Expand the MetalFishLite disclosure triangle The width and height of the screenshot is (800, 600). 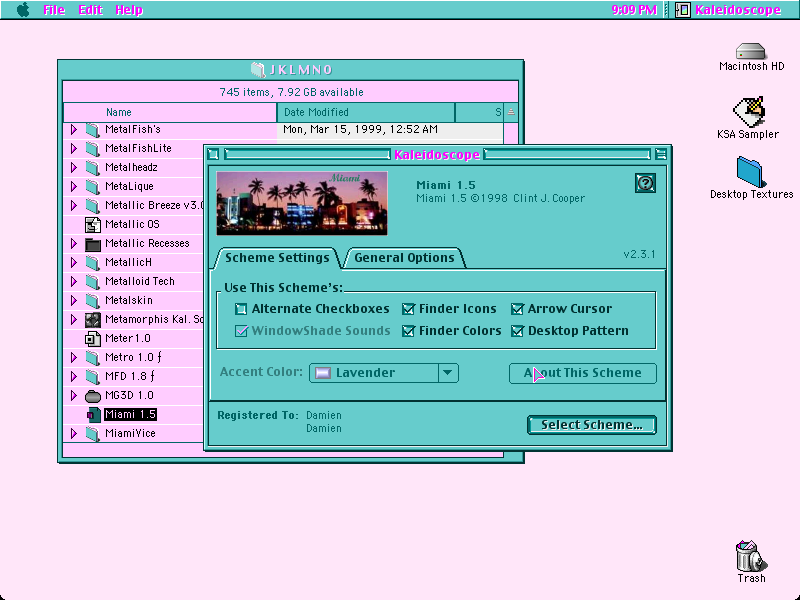point(73,148)
